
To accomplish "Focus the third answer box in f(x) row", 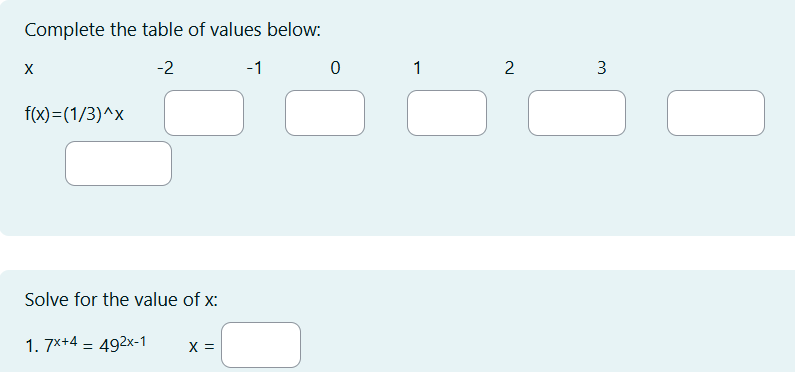I will click(447, 113).
